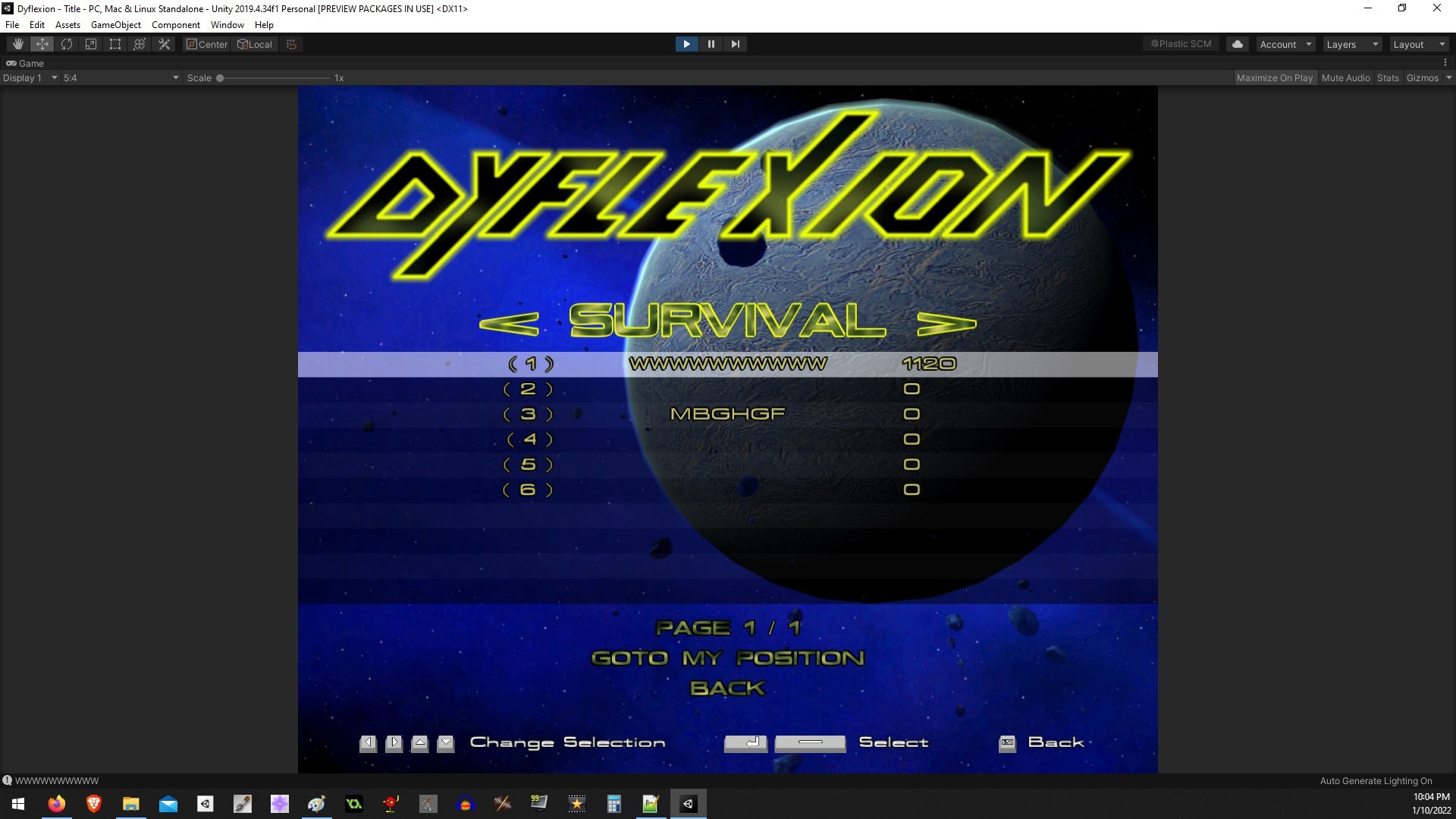The height and width of the screenshot is (819, 1456).
Task: Open the cloud services icon
Action: (1238, 44)
